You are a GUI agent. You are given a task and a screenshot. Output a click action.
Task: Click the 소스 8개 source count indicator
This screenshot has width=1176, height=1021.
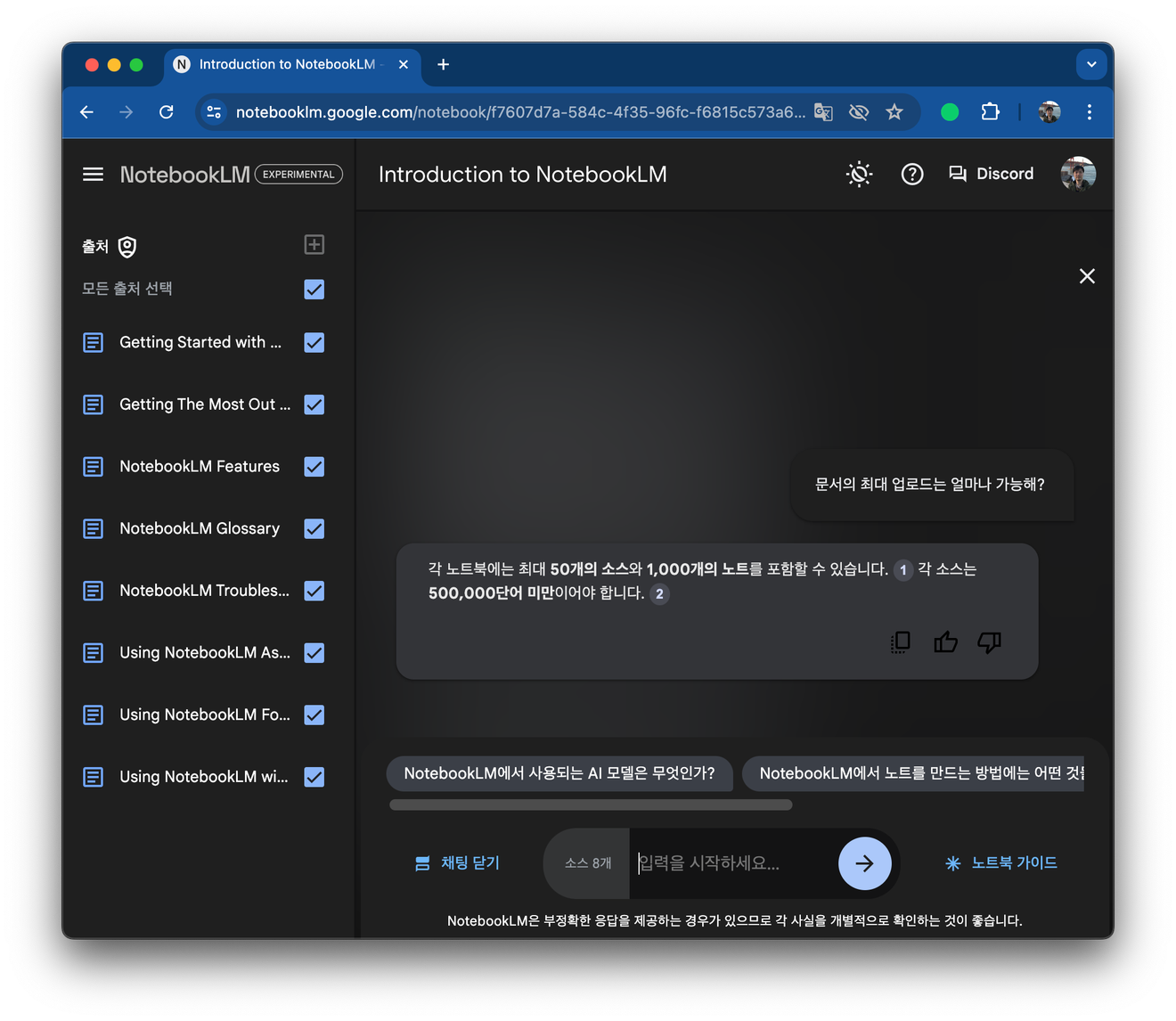[x=588, y=863]
